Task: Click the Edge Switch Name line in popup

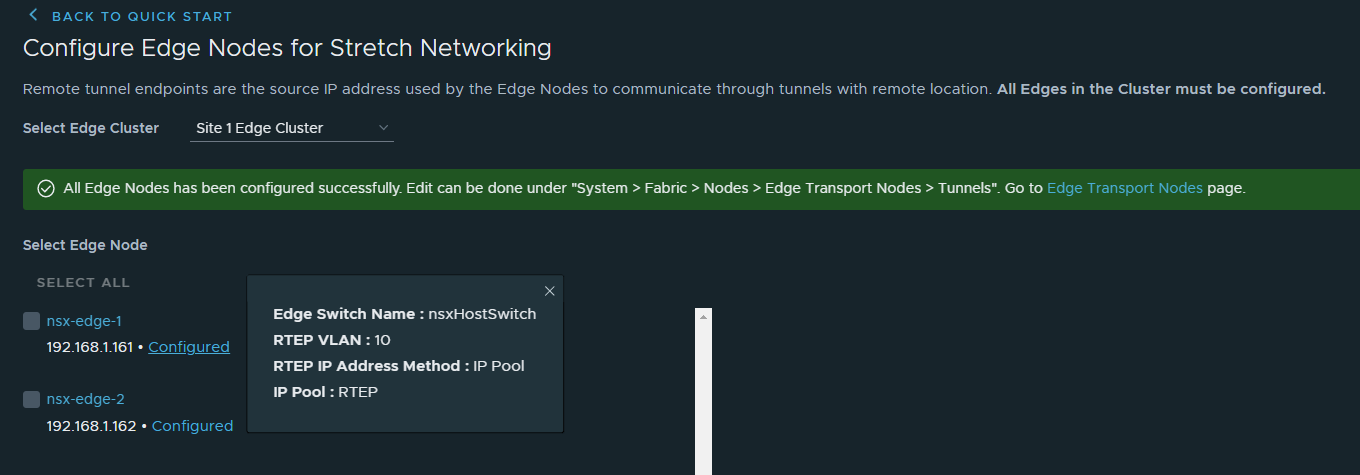Action: [405, 314]
